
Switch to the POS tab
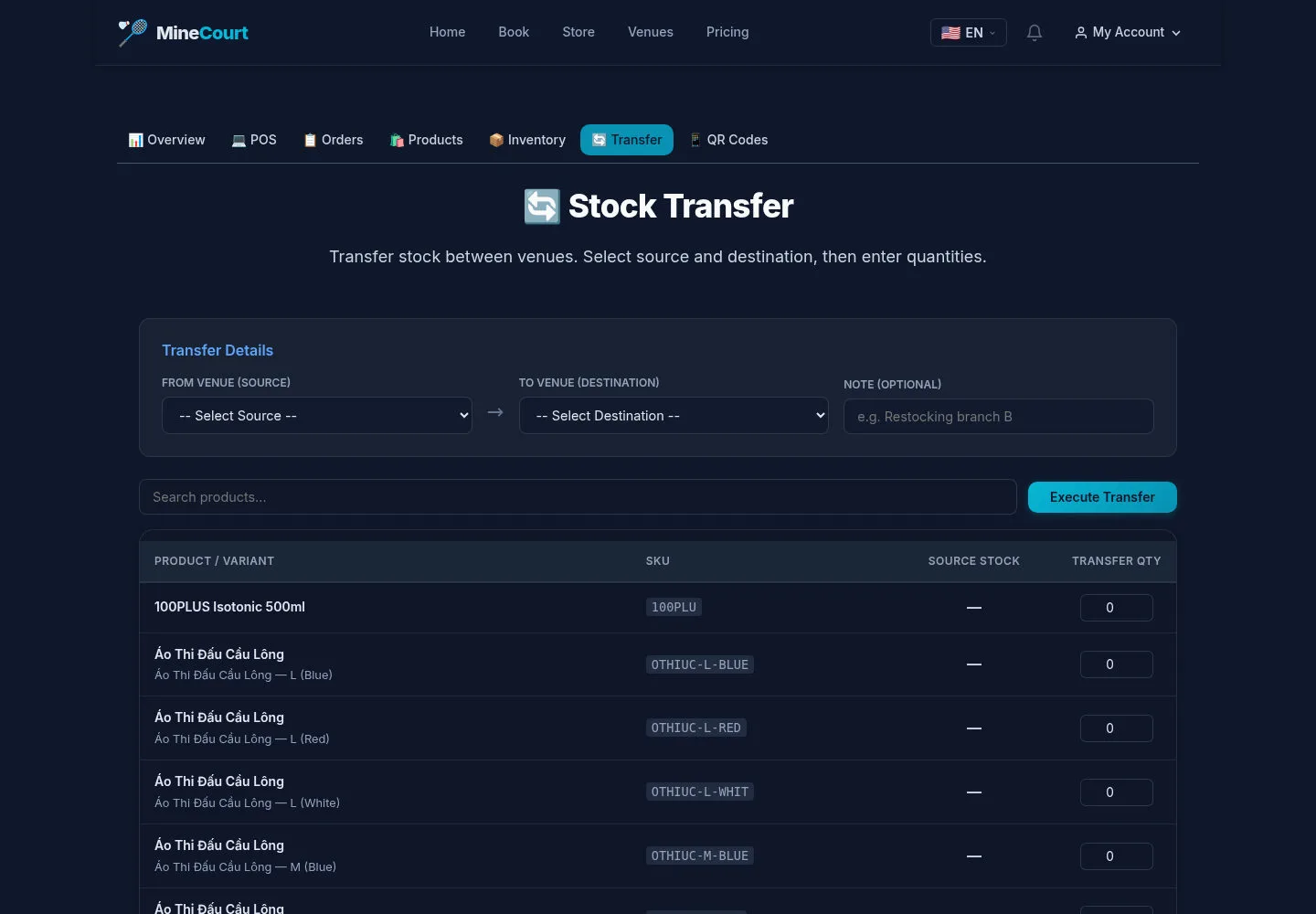point(254,140)
